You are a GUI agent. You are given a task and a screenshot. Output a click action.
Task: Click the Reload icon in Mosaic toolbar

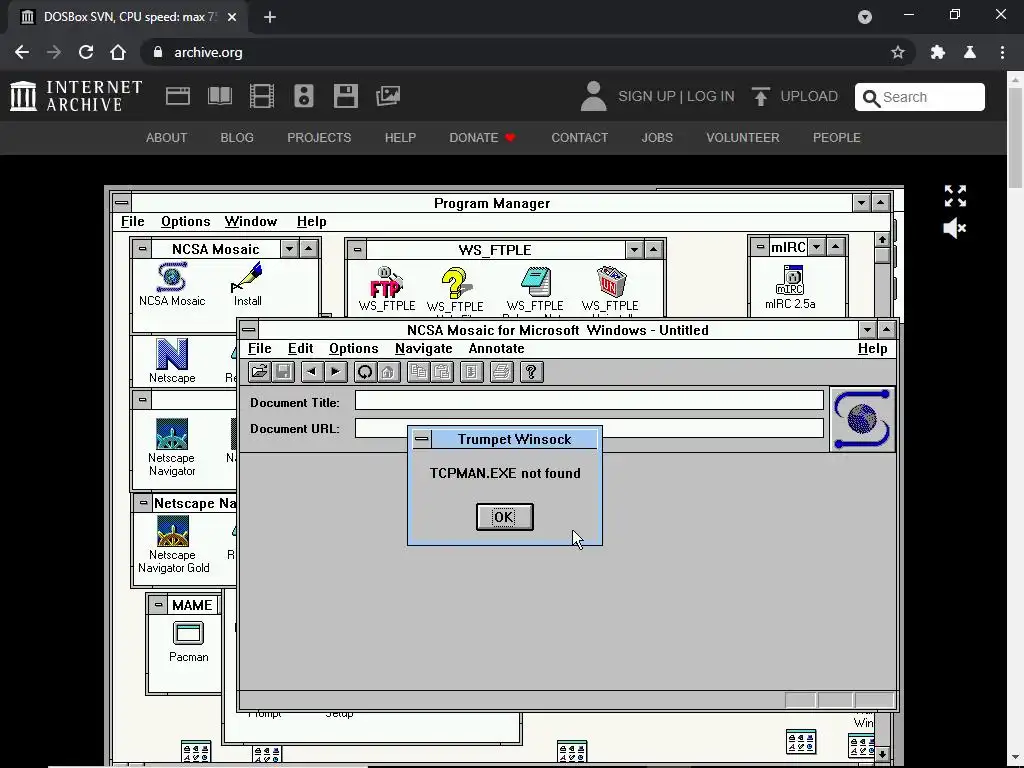coord(364,372)
